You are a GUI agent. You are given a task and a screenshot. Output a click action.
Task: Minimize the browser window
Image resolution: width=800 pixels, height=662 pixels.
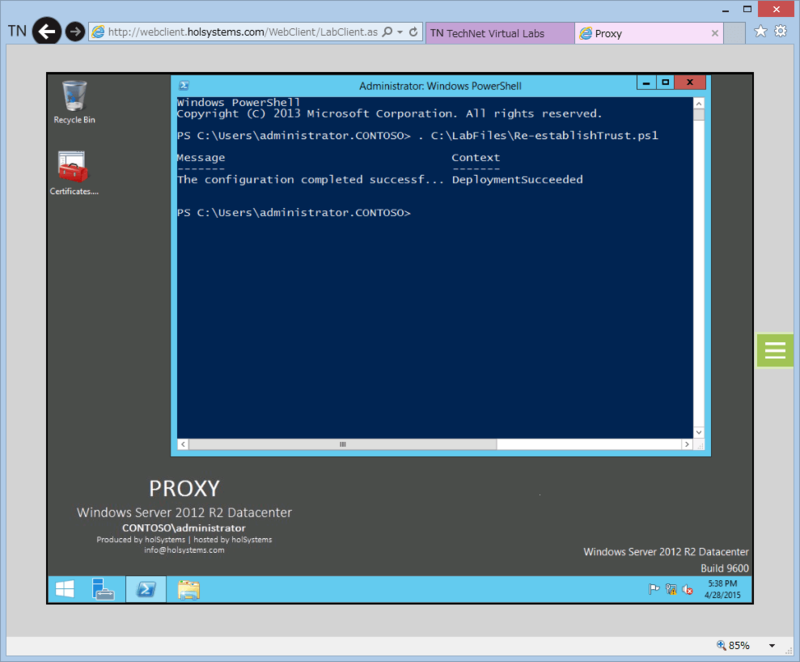[726, 9]
